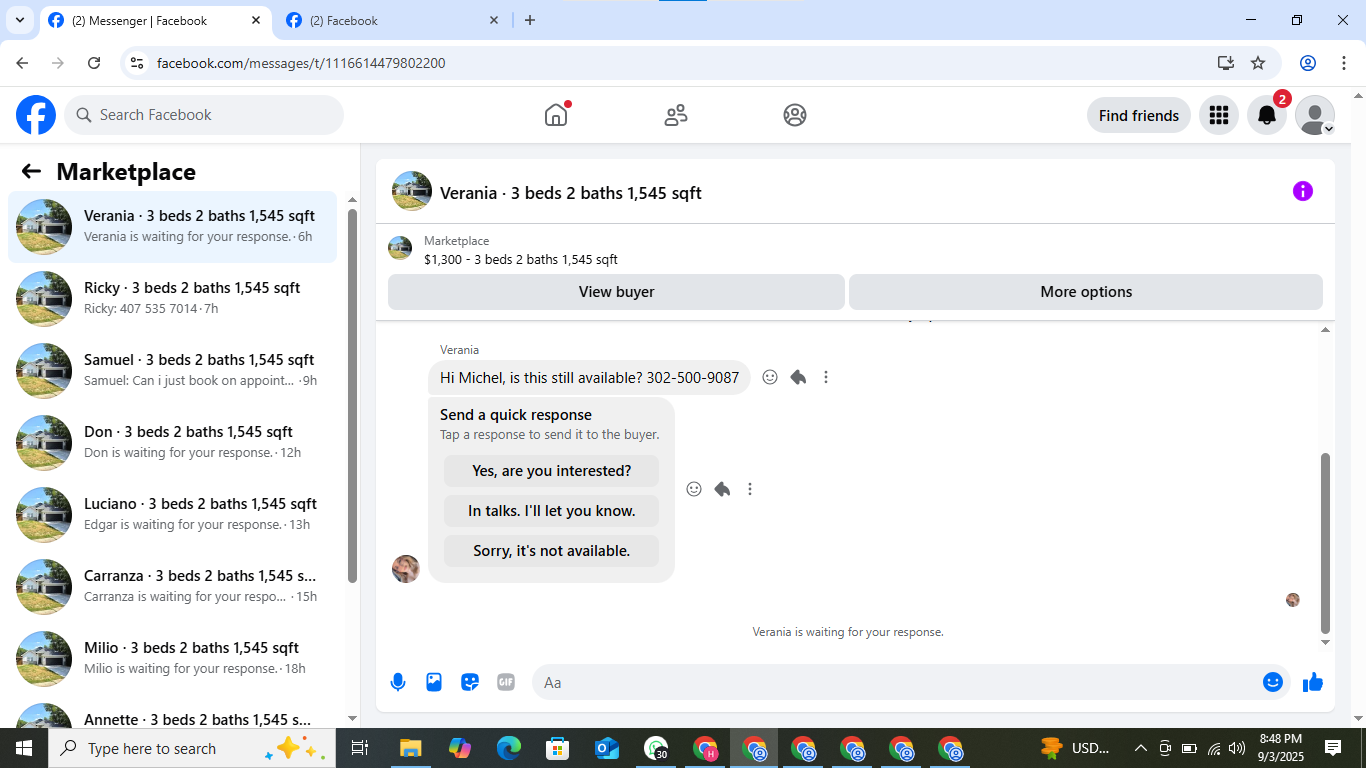Open Chrome three-dot menu
Screen dimensions: 1366x768
pyautogui.click(x=1343, y=63)
